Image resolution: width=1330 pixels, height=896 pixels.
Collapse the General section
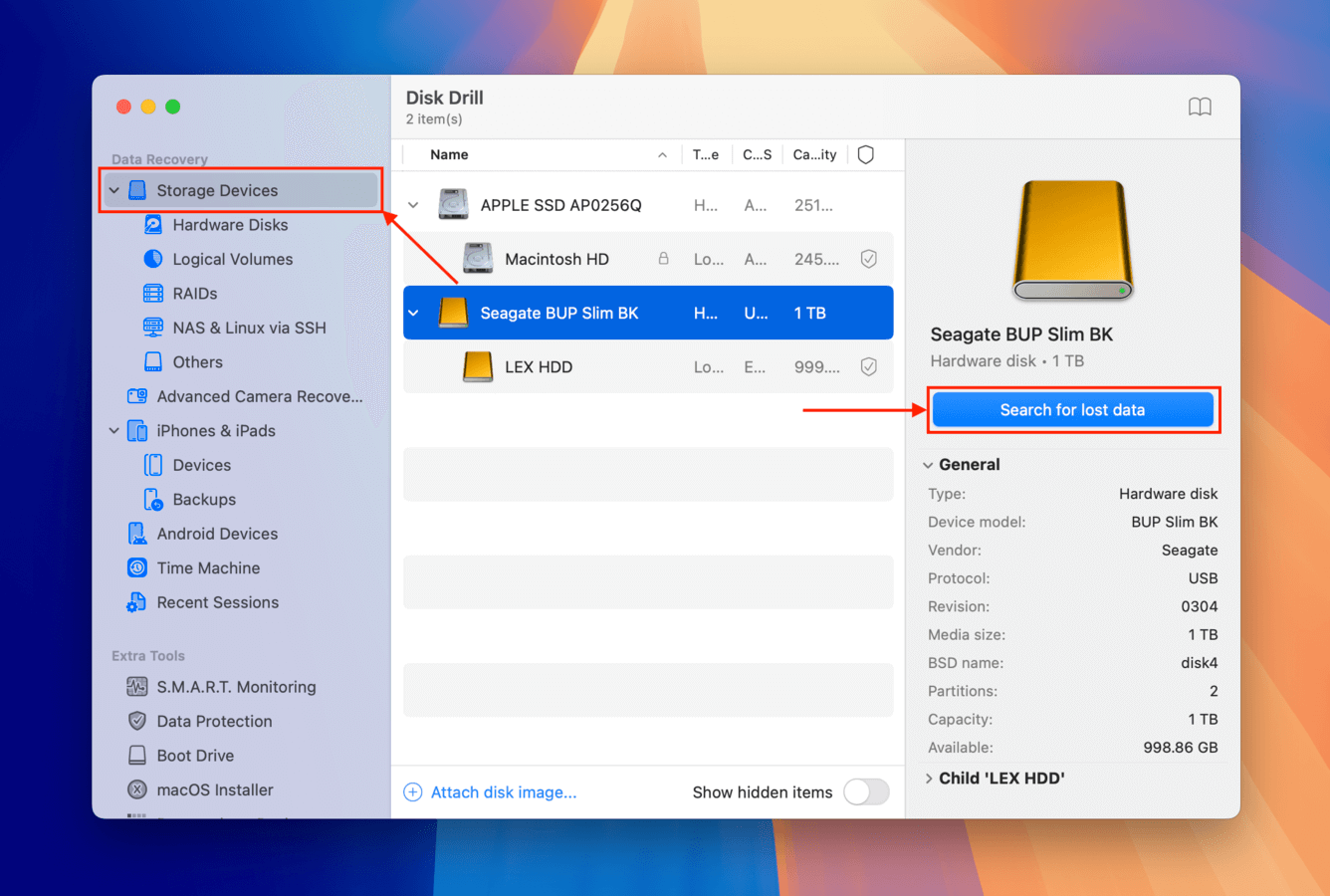point(928,465)
